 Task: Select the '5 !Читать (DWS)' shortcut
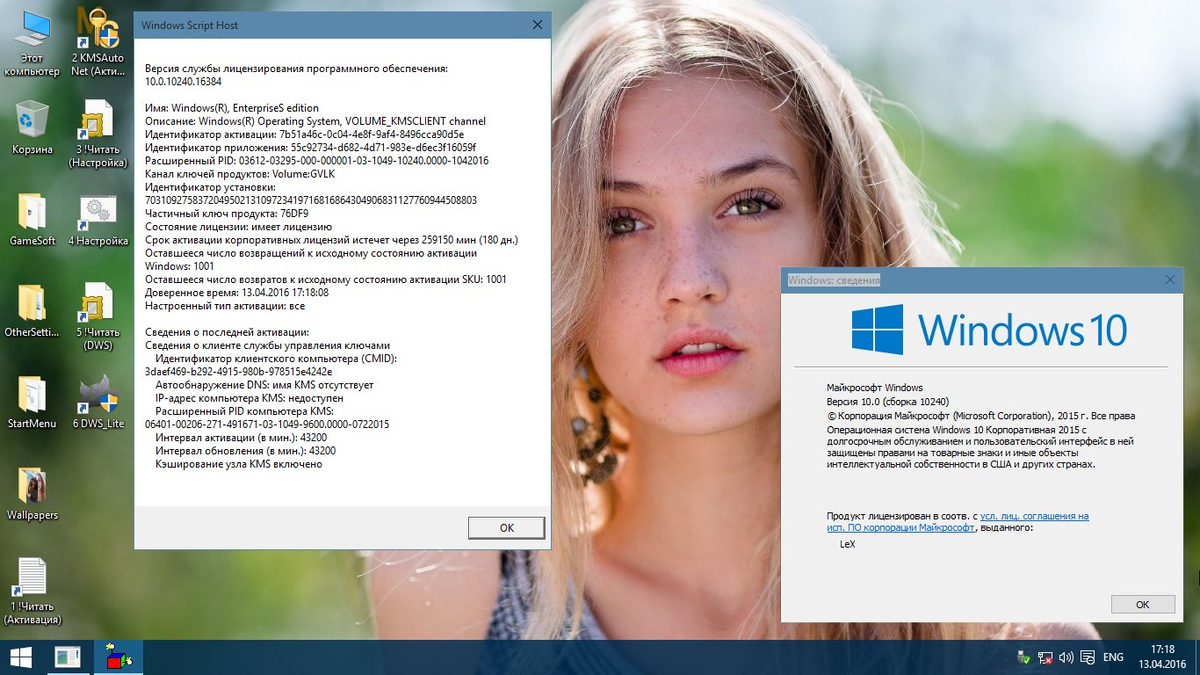tap(98, 317)
